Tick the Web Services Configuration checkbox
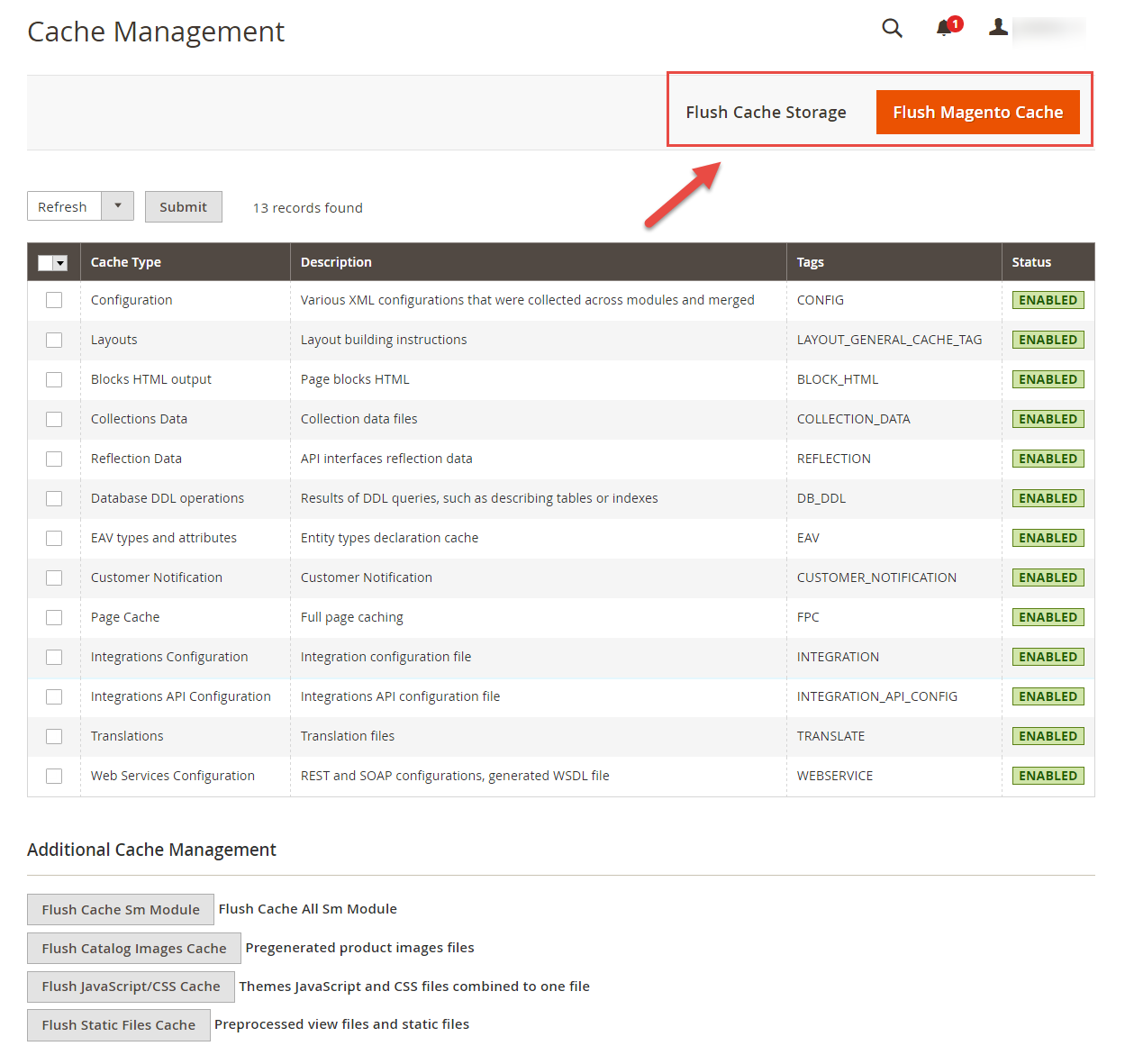Screen dimensions: 1125x1064 [x=54, y=776]
